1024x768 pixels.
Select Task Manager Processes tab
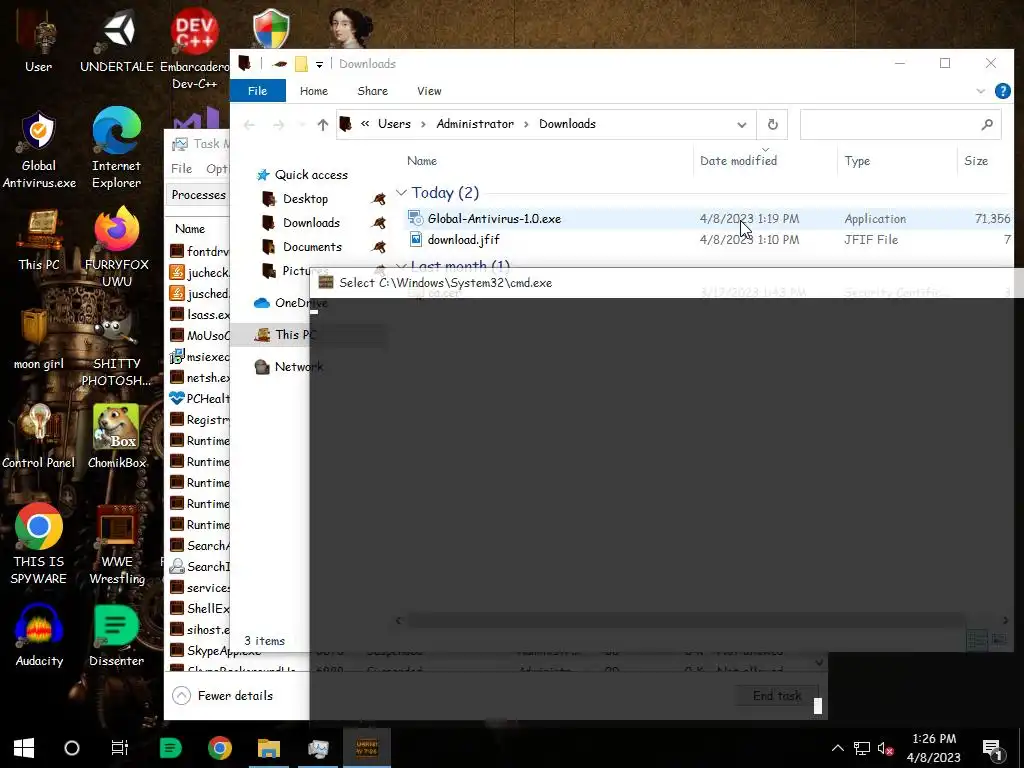(199, 195)
